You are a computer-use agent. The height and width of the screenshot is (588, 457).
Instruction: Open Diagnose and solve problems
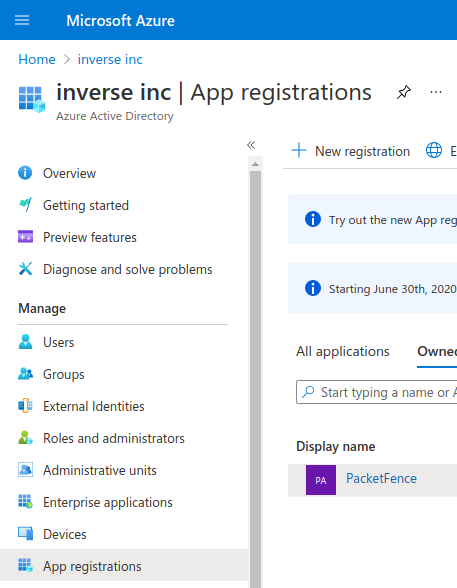click(127, 270)
